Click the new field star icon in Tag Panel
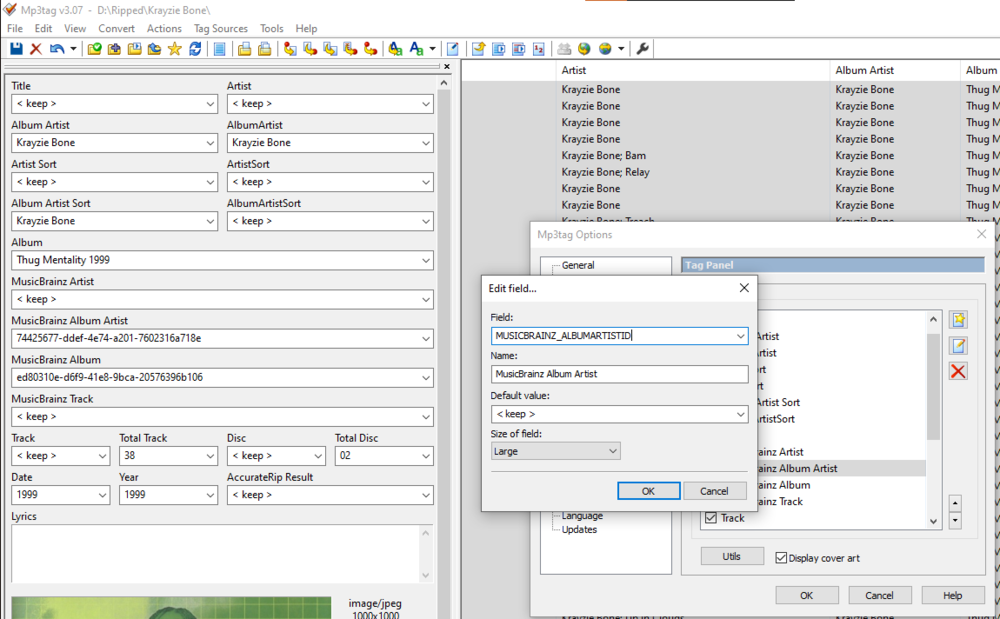The width and height of the screenshot is (1000, 619). tap(958, 320)
